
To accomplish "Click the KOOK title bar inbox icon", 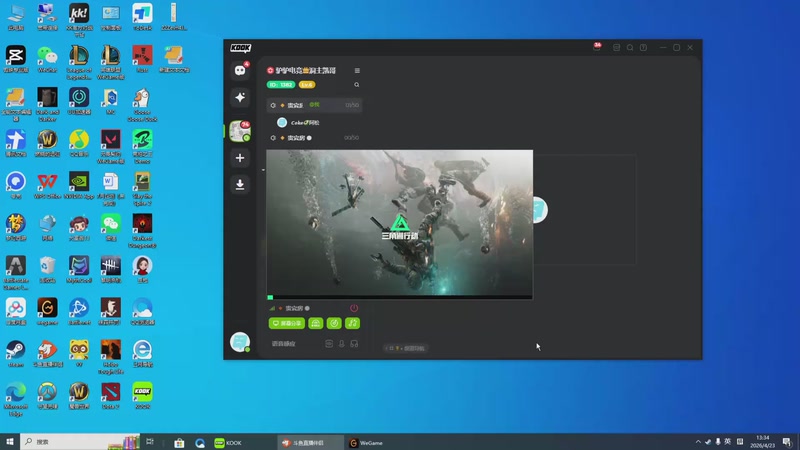I will [616, 47].
